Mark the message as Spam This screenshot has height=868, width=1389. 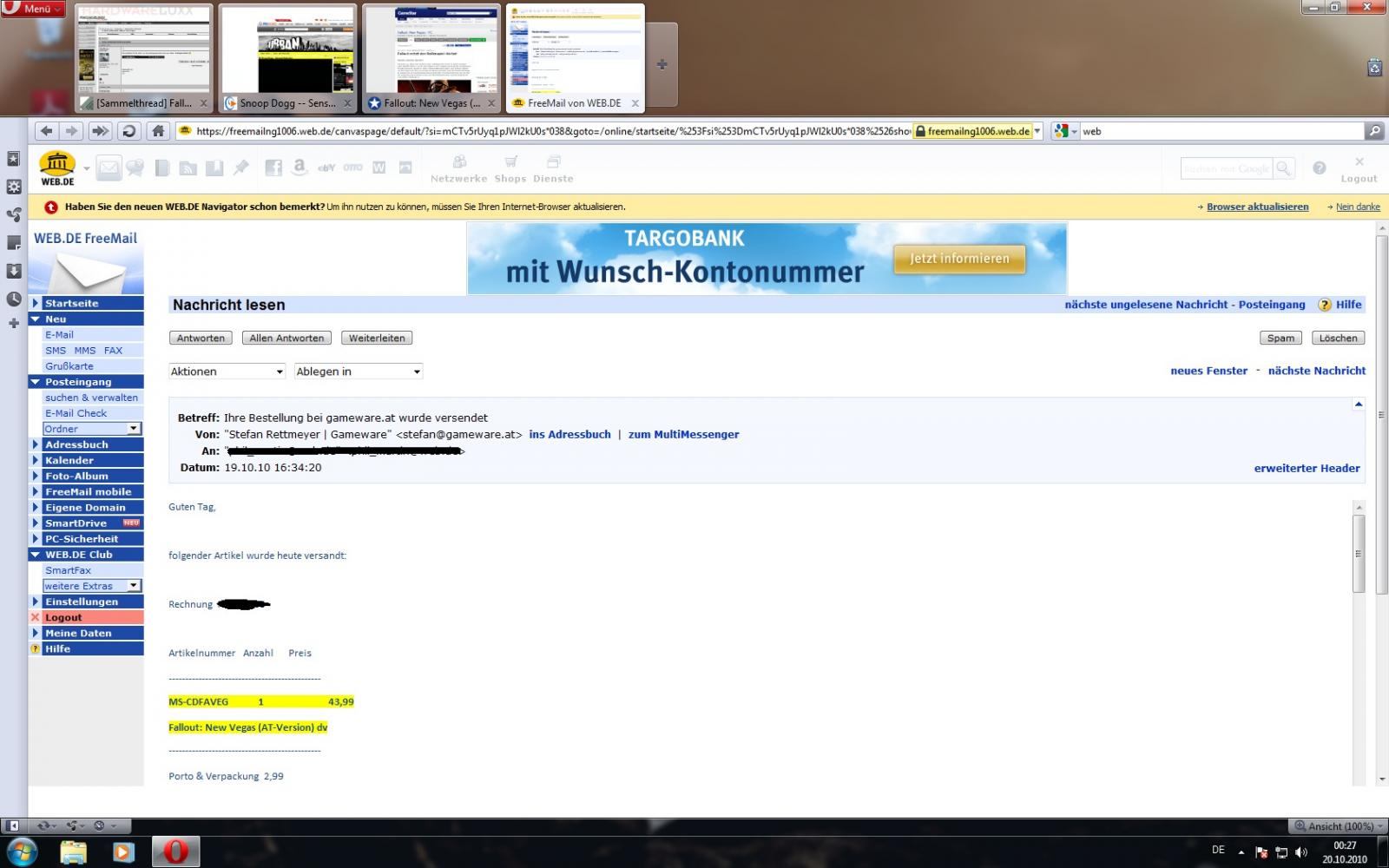coord(1280,338)
